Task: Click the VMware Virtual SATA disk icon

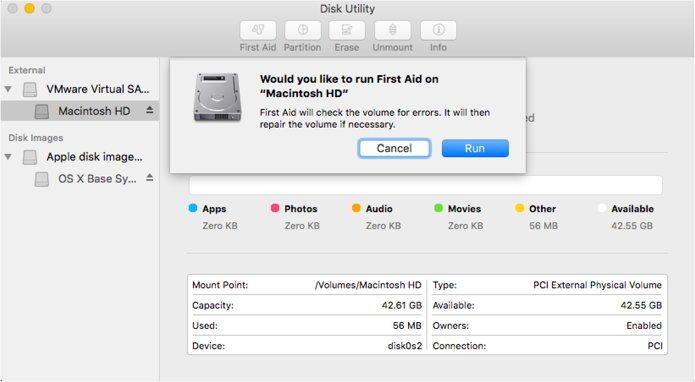Action: coord(30,89)
